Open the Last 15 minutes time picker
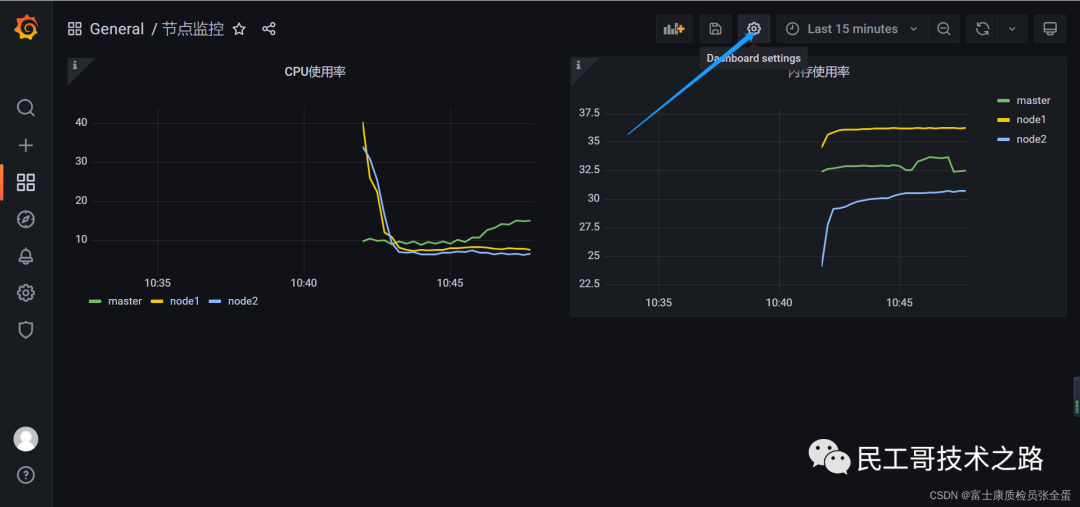This screenshot has height=507, width=1080. pos(853,29)
